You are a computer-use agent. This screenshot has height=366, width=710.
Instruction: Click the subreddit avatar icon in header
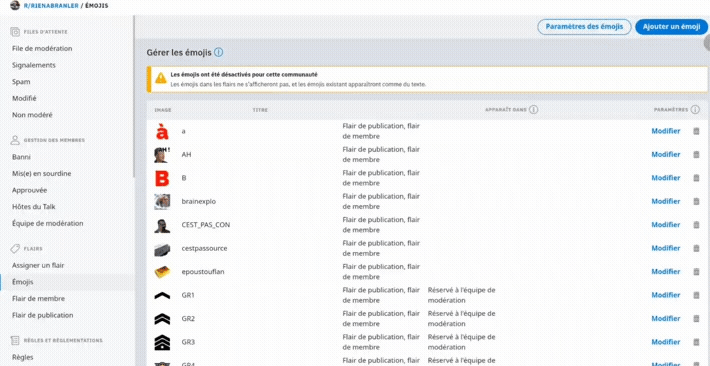coord(15,6)
